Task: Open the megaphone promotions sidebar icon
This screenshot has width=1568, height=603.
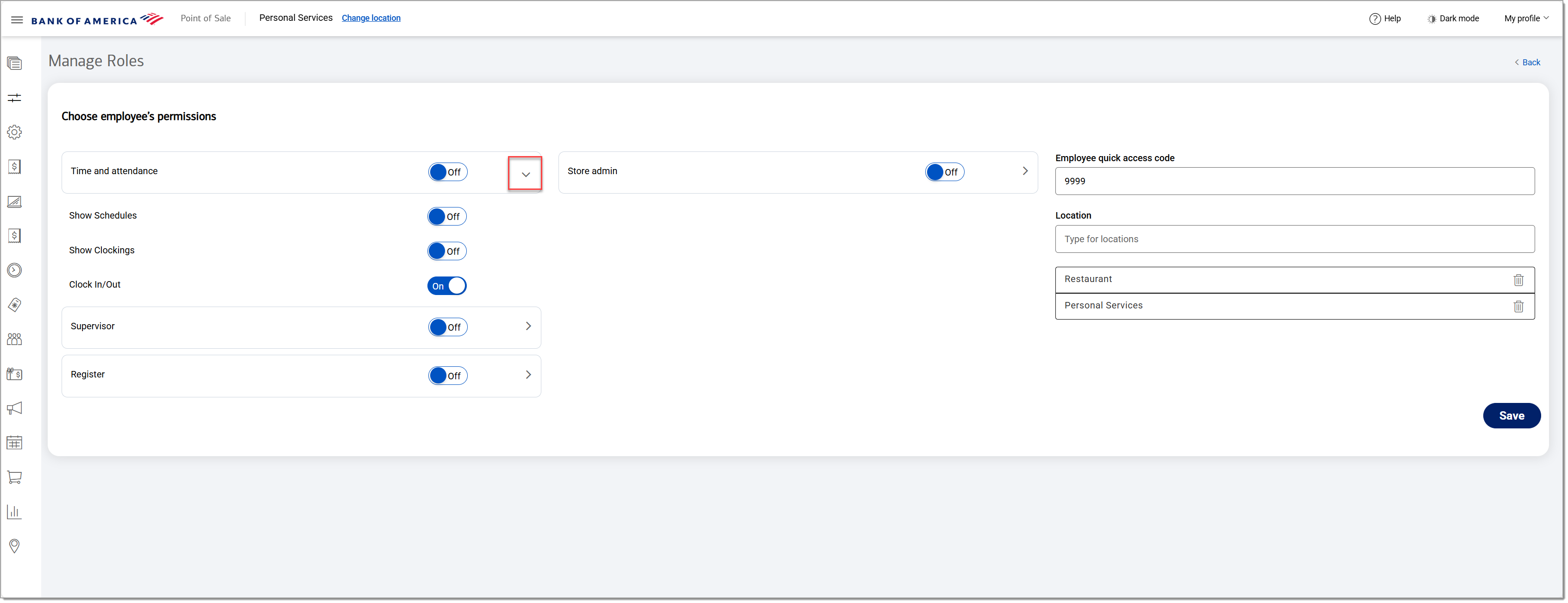Action: coord(15,408)
